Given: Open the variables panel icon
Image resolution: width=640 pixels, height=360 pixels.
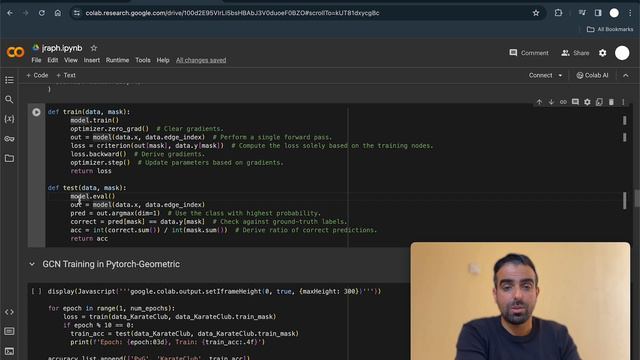Looking at the screenshot, I should (x=9, y=119).
